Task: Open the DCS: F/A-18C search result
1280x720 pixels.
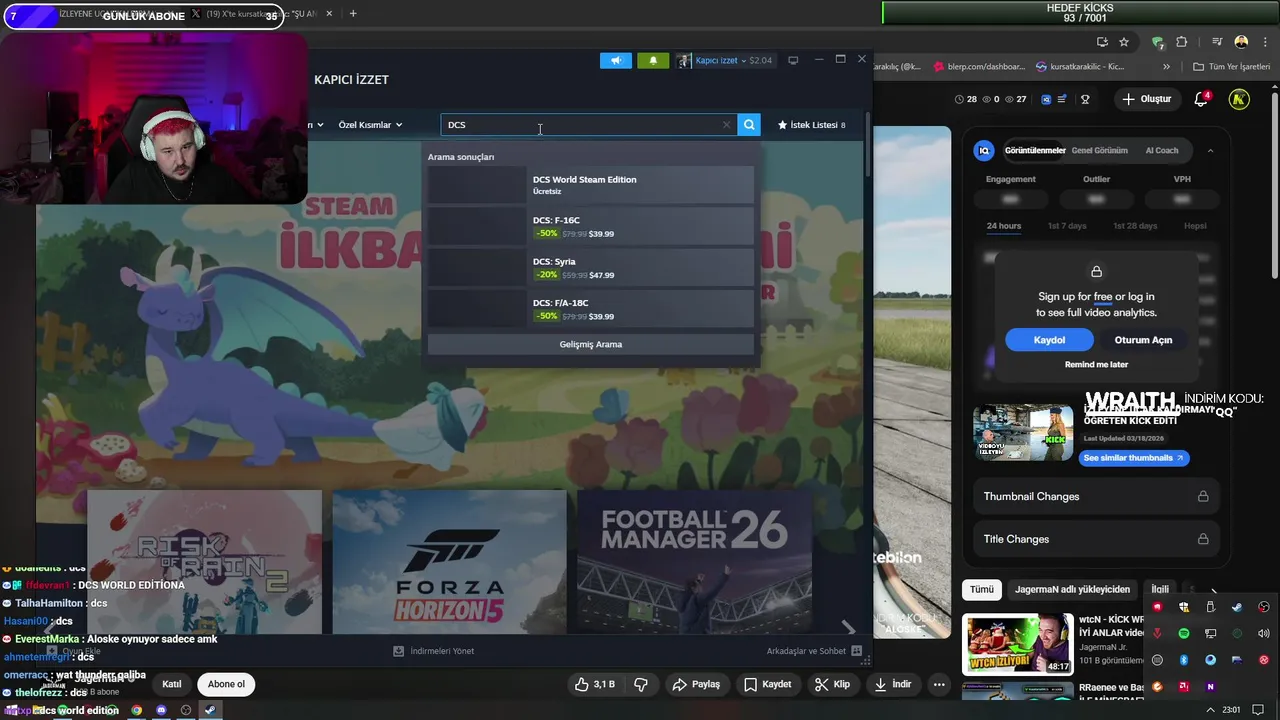Action: pyautogui.click(x=590, y=308)
